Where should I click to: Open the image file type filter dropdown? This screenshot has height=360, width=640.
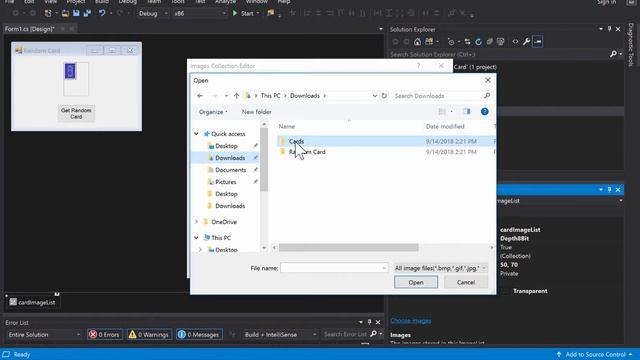click(441, 268)
